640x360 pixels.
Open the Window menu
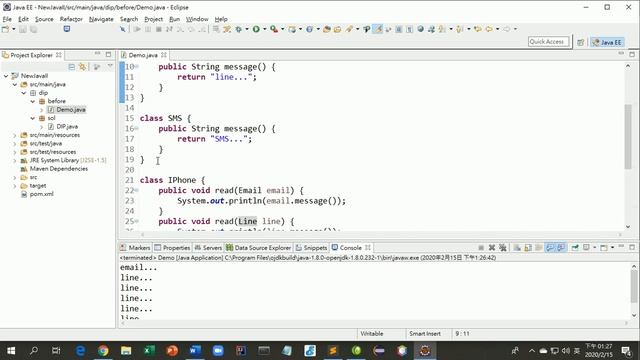click(197, 19)
